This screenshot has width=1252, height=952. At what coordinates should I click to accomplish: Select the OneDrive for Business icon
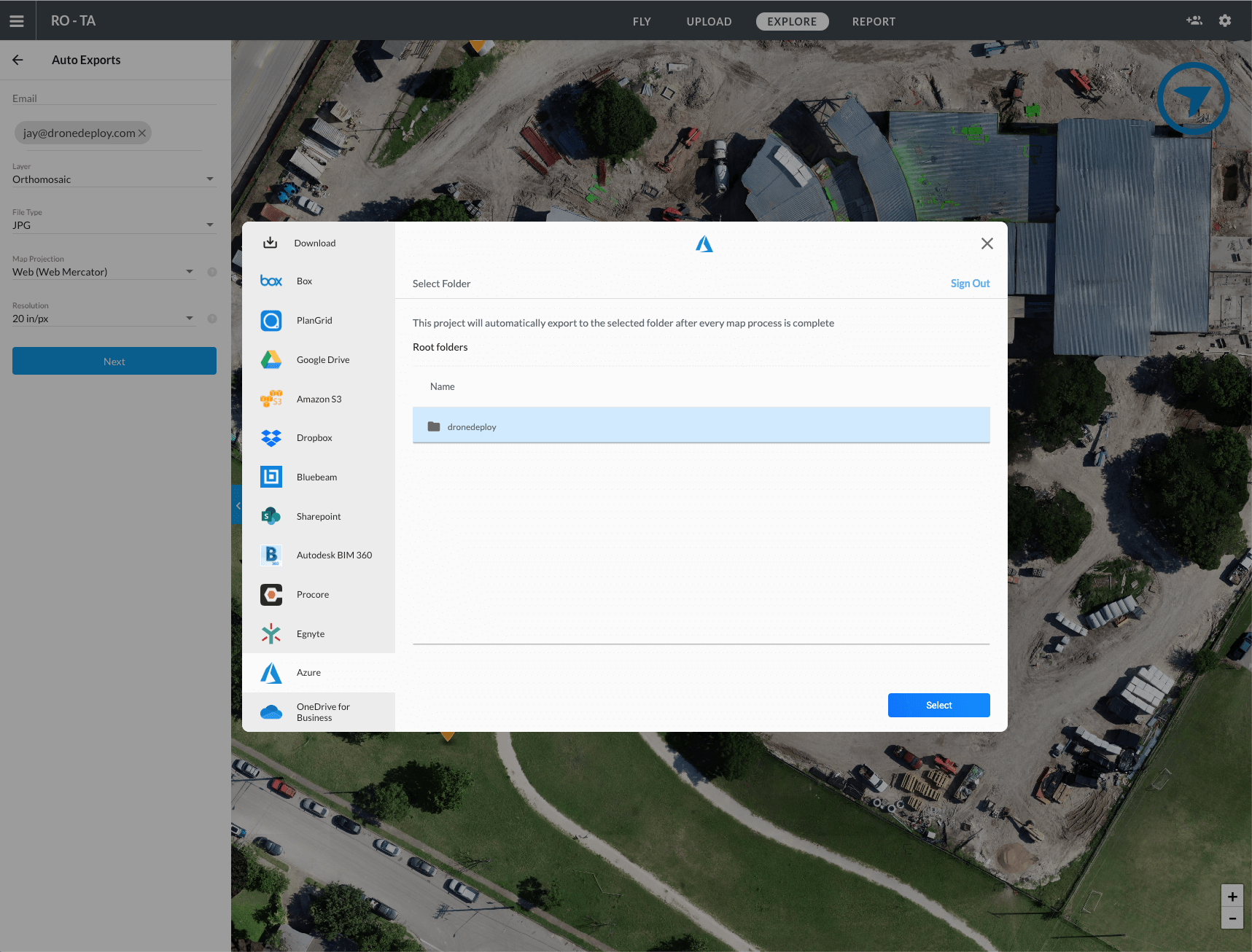point(271,712)
